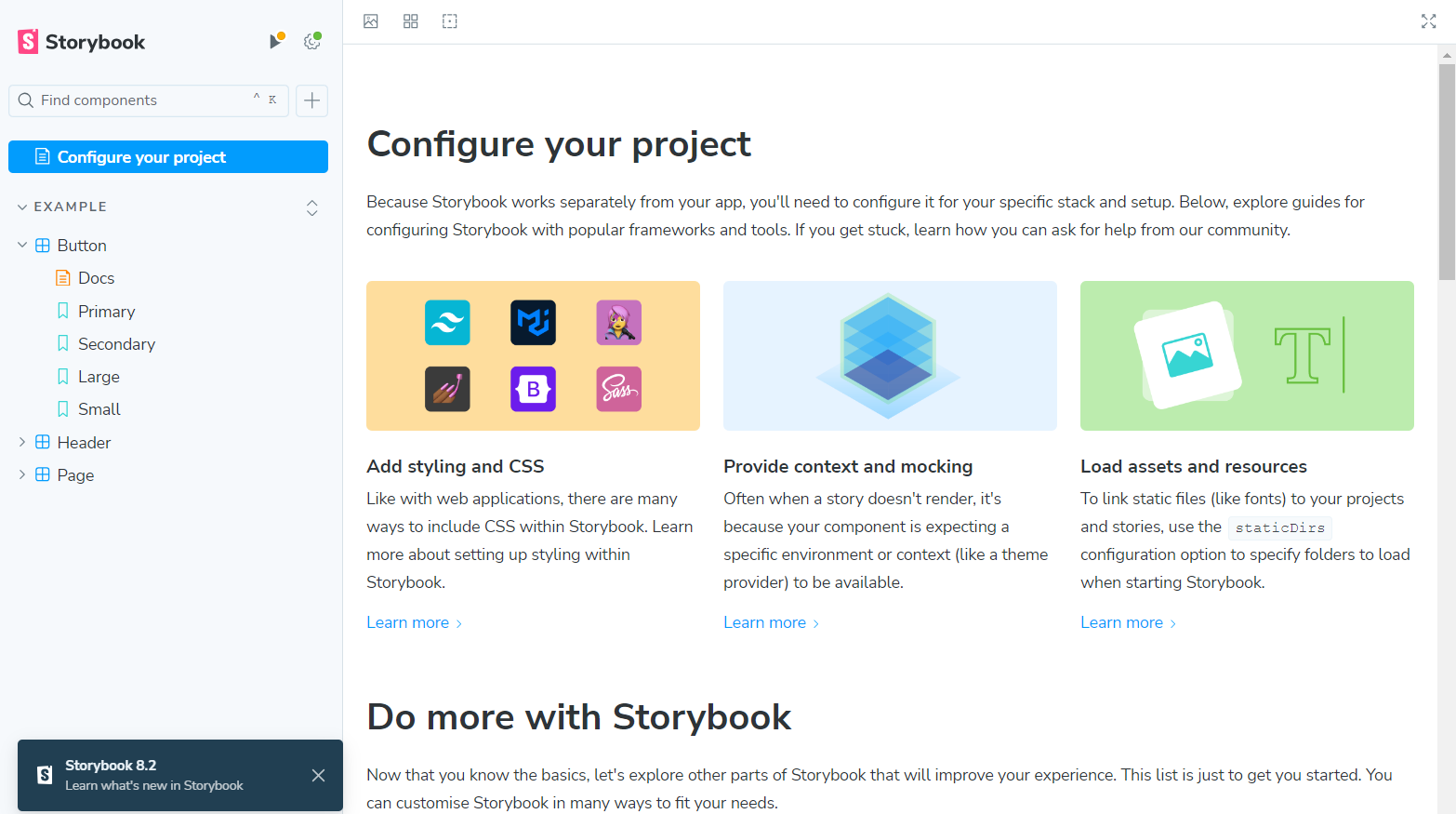Image resolution: width=1456 pixels, height=814 pixels.
Task: Toggle the preview background image toolbar icon
Action: point(371,21)
